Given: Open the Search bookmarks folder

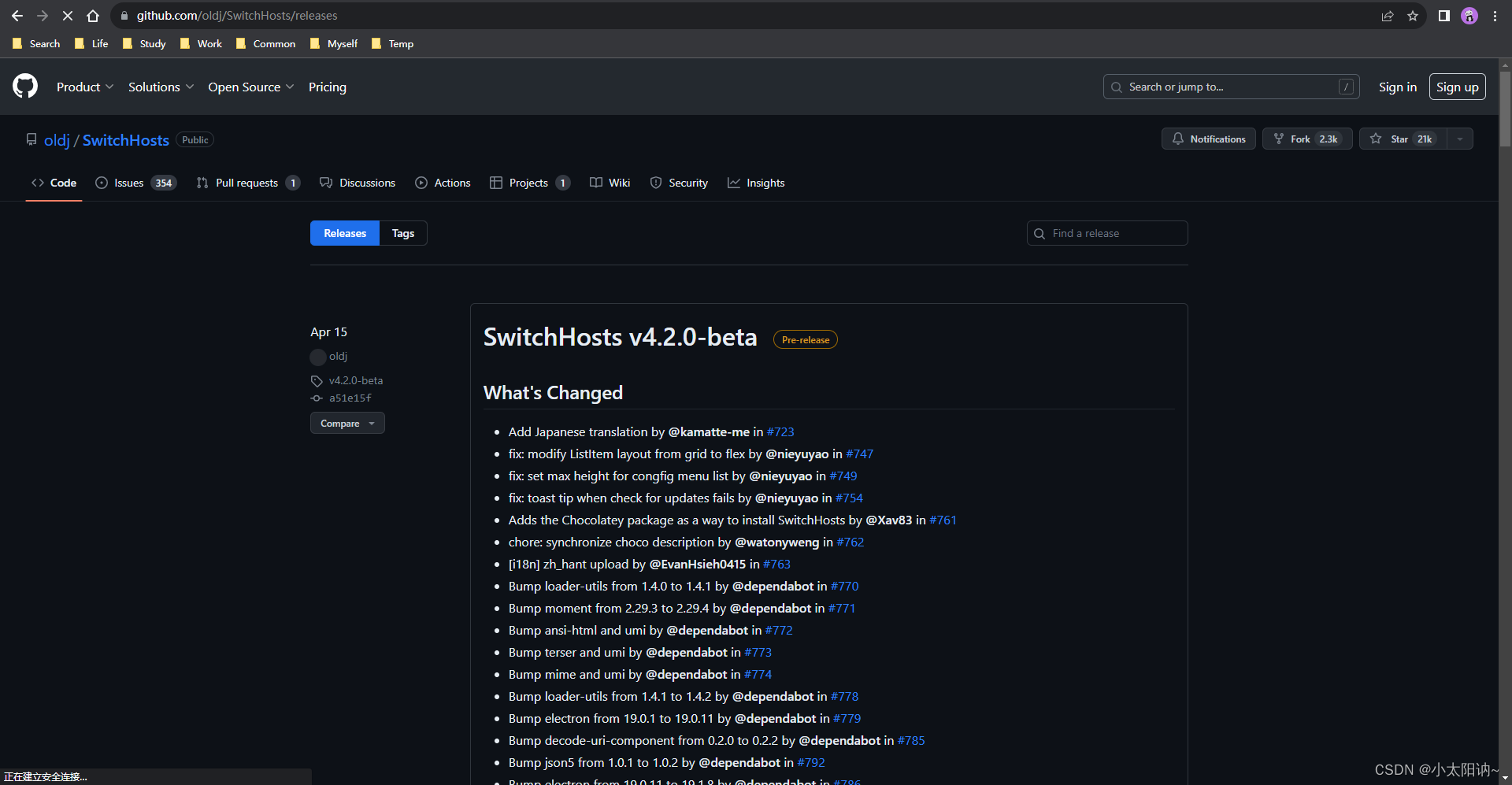Looking at the screenshot, I should [36, 44].
